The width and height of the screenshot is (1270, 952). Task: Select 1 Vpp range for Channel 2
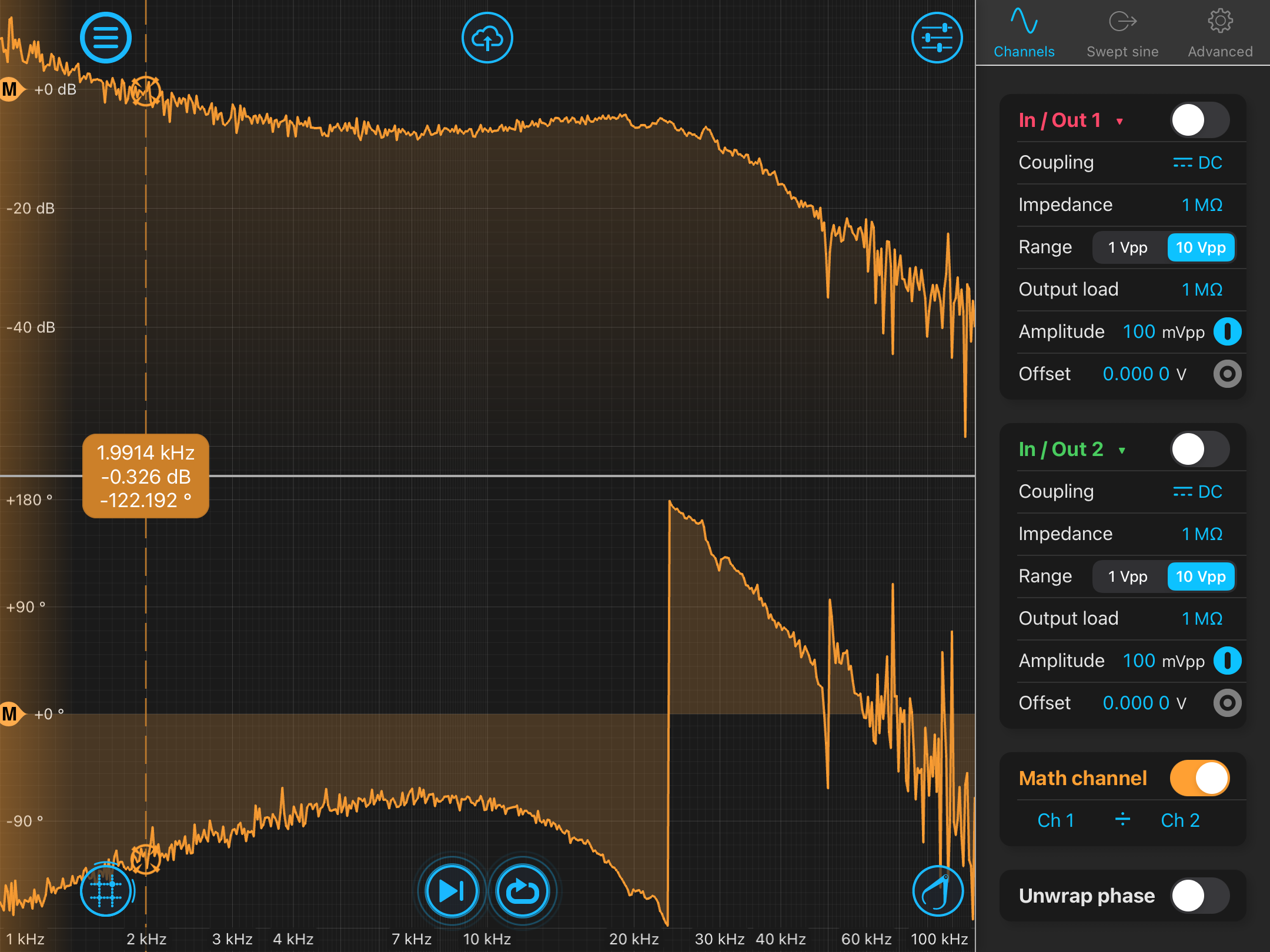pos(1128,576)
